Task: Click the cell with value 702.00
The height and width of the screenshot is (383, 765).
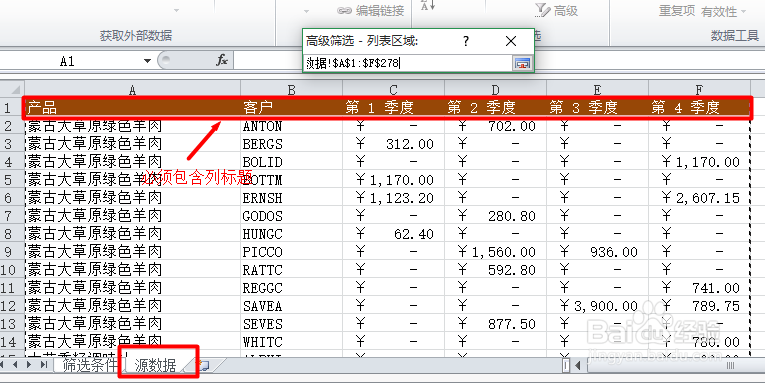Action: point(495,126)
